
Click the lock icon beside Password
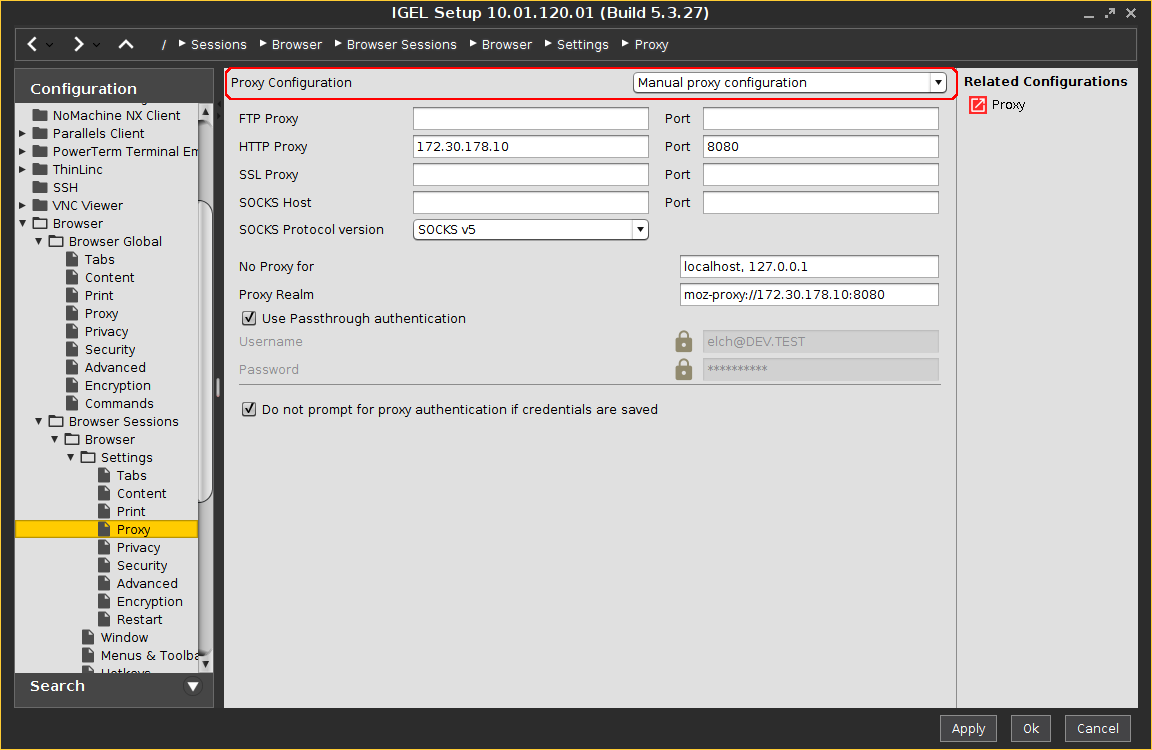pos(684,370)
